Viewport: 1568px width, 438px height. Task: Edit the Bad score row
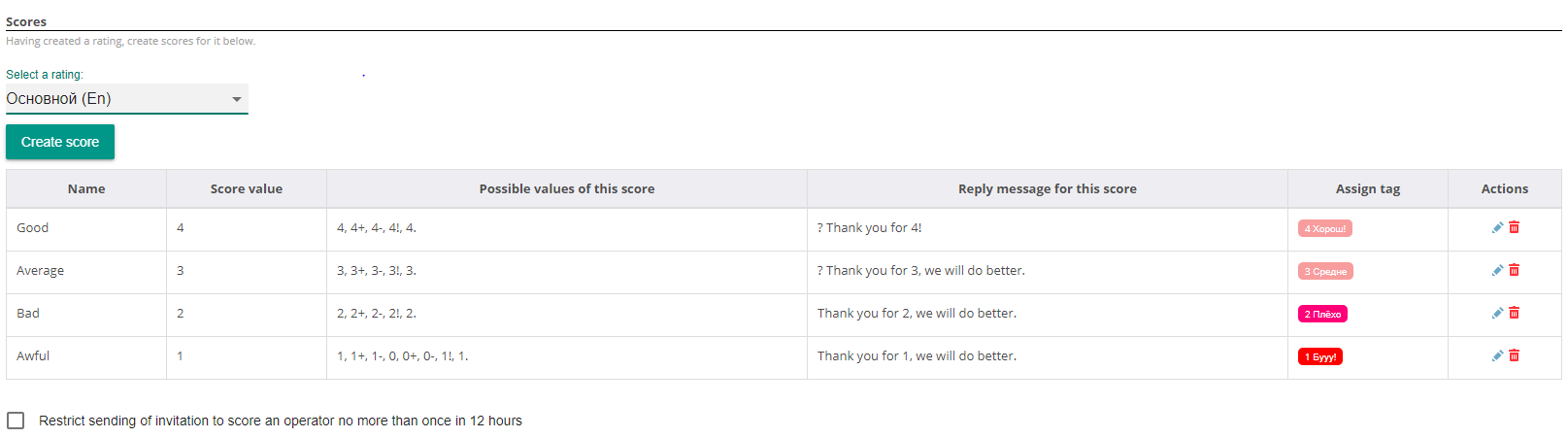pyautogui.click(x=1497, y=313)
